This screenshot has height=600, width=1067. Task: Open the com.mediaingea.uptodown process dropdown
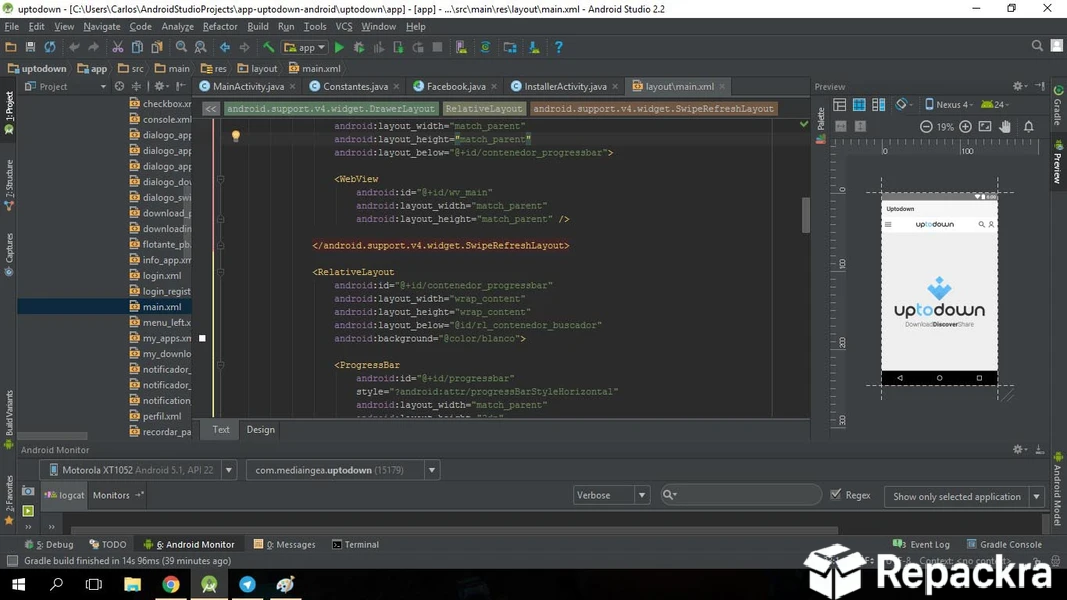point(343,470)
